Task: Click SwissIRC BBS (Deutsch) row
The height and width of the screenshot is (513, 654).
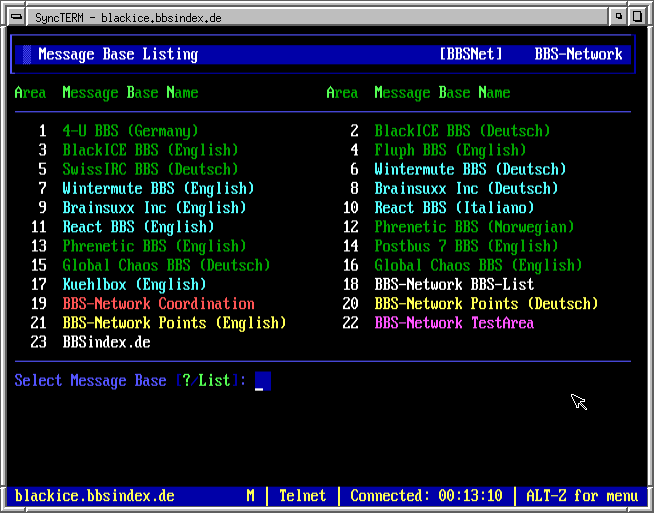Action: tap(151, 169)
